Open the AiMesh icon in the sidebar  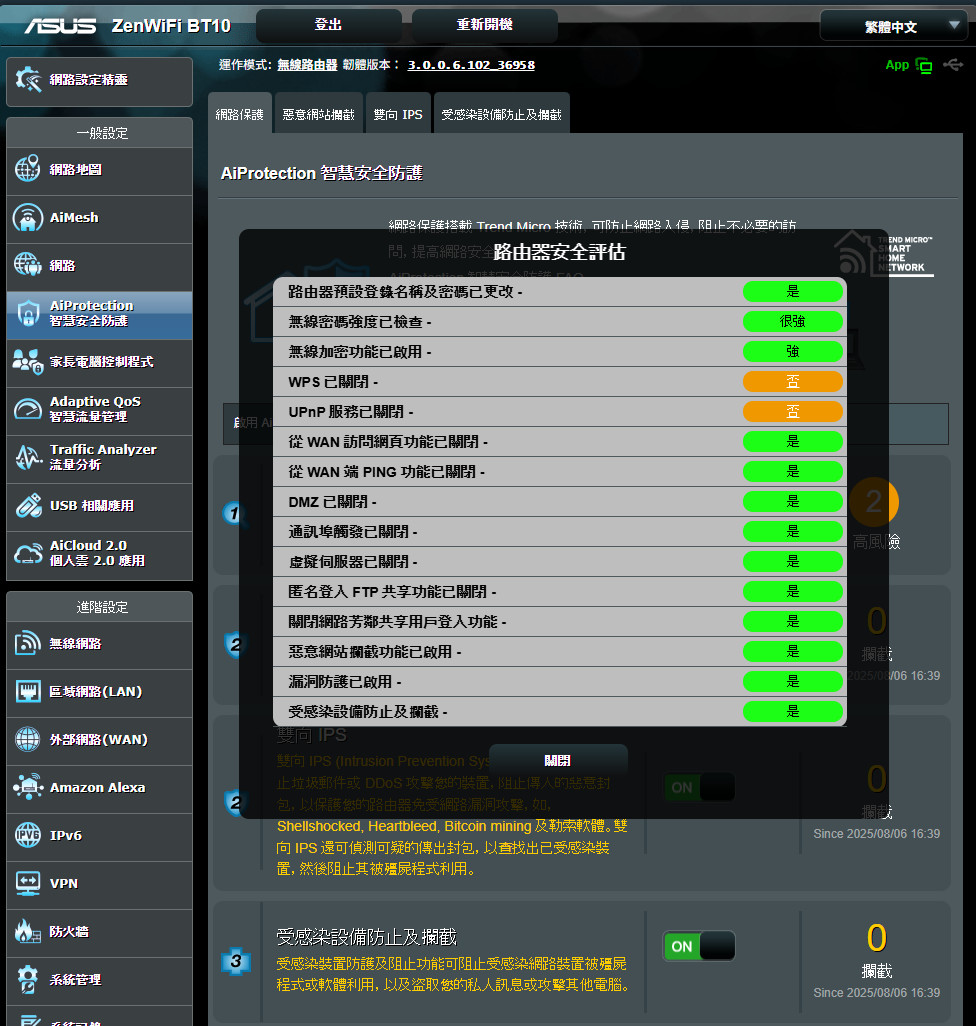point(28,217)
